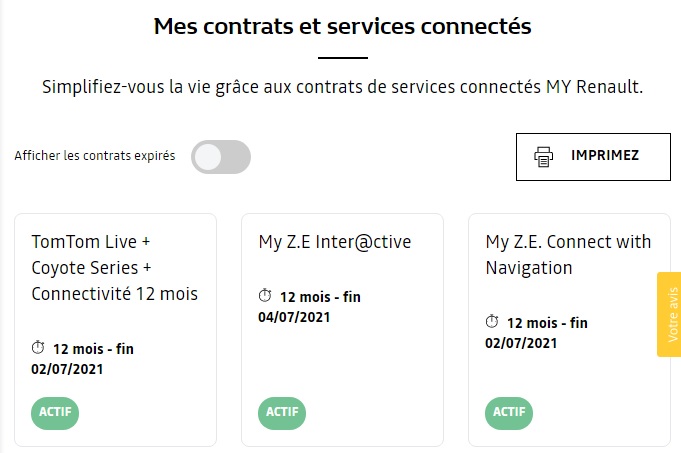Click ACTIF badge on My Z.E Inter@ctive card

click(x=282, y=413)
